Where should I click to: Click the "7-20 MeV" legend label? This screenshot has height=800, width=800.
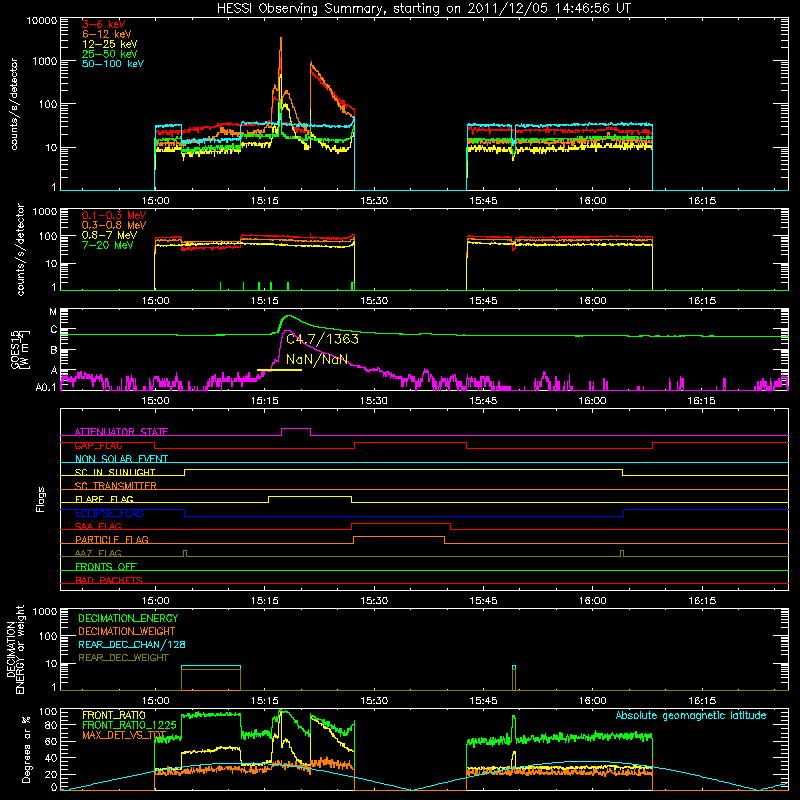pos(108,245)
